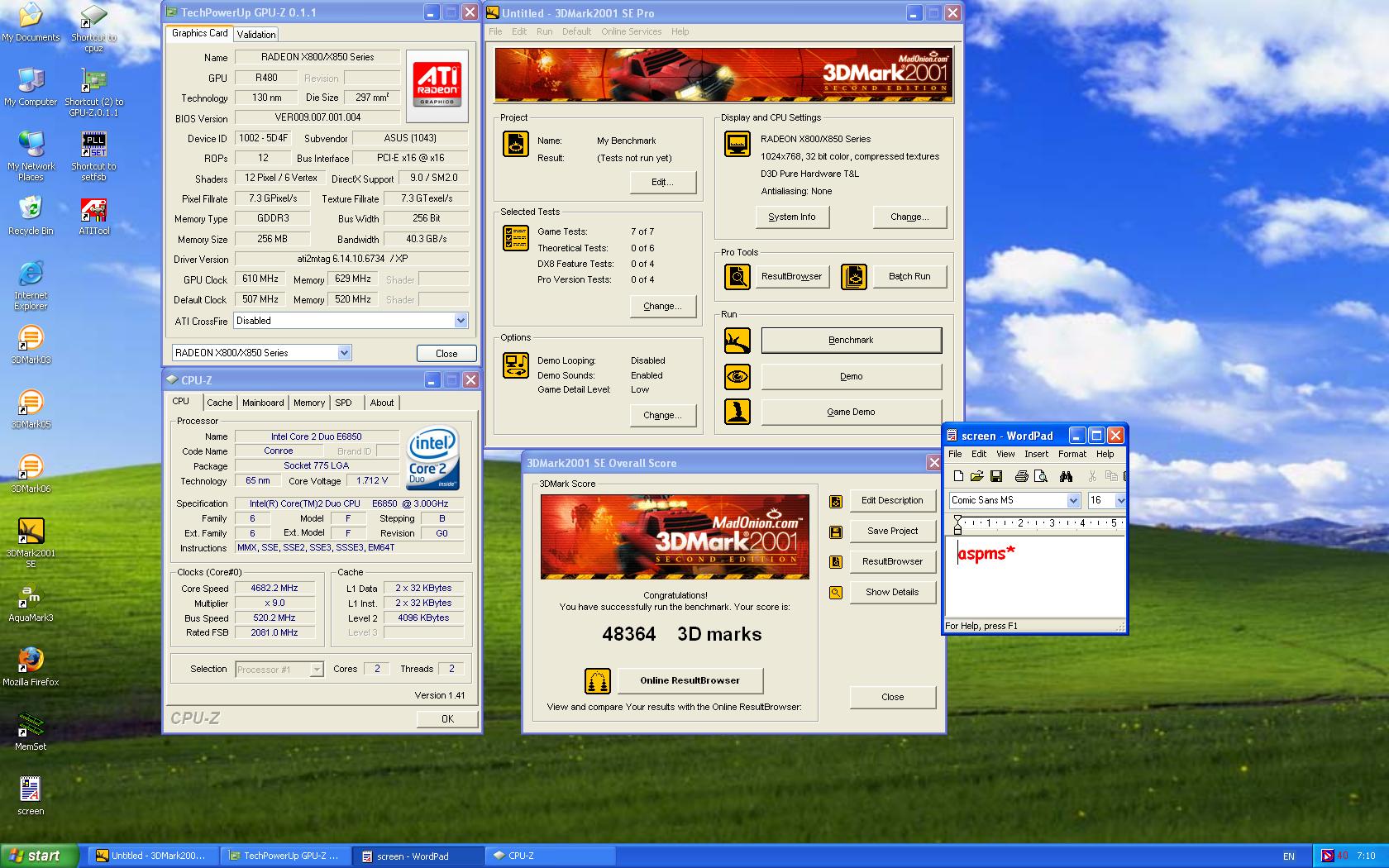
Task: Switch to the Memory tab in CPU-Z
Action: 309,403
